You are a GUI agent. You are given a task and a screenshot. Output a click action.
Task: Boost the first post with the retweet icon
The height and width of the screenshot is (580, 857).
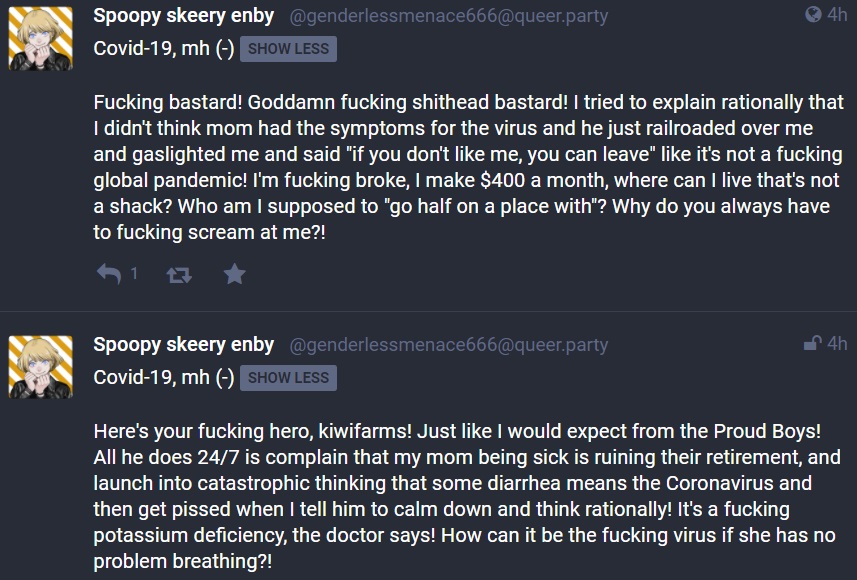(179, 274)
